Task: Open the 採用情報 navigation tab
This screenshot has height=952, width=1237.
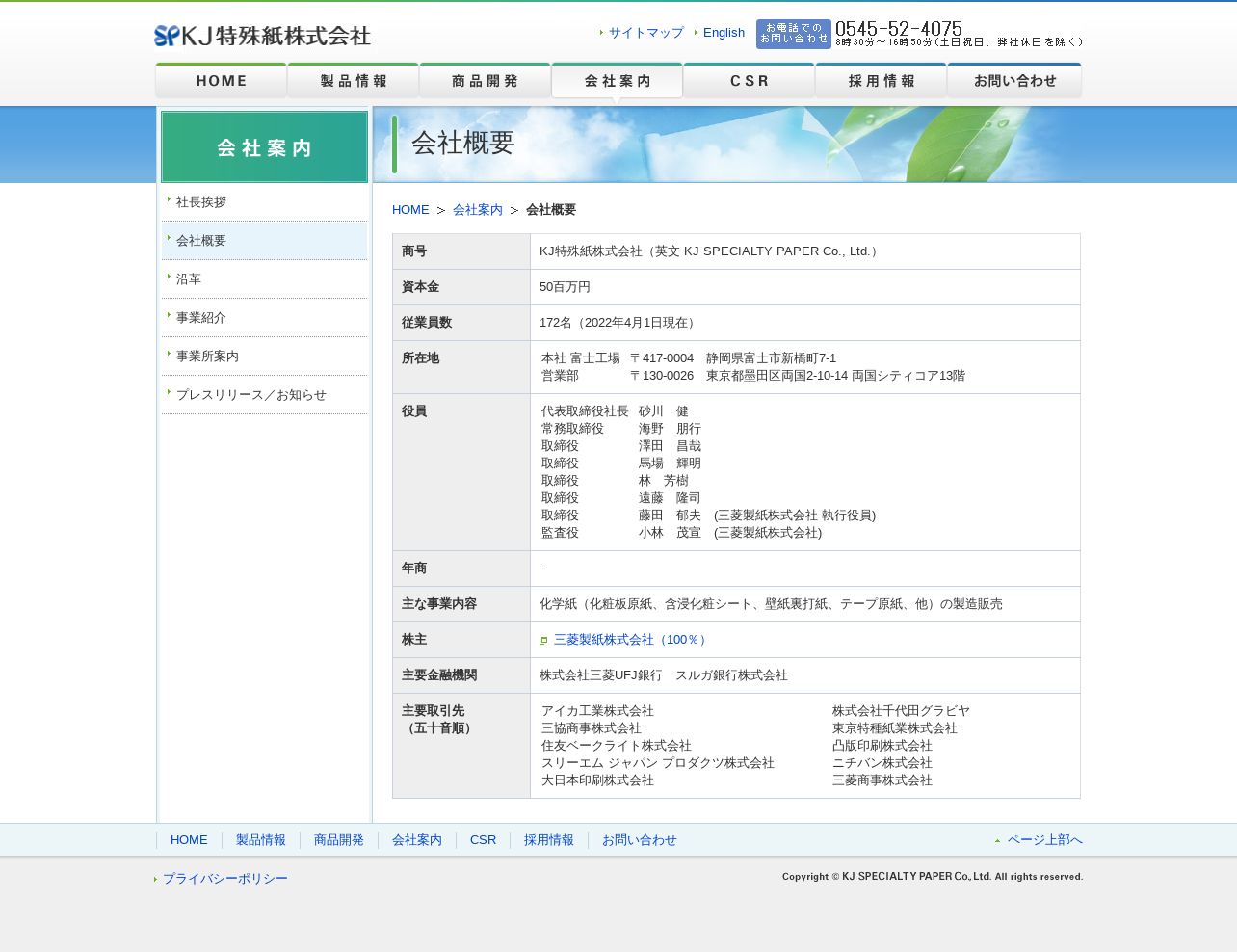Action: tap(881, 81)
